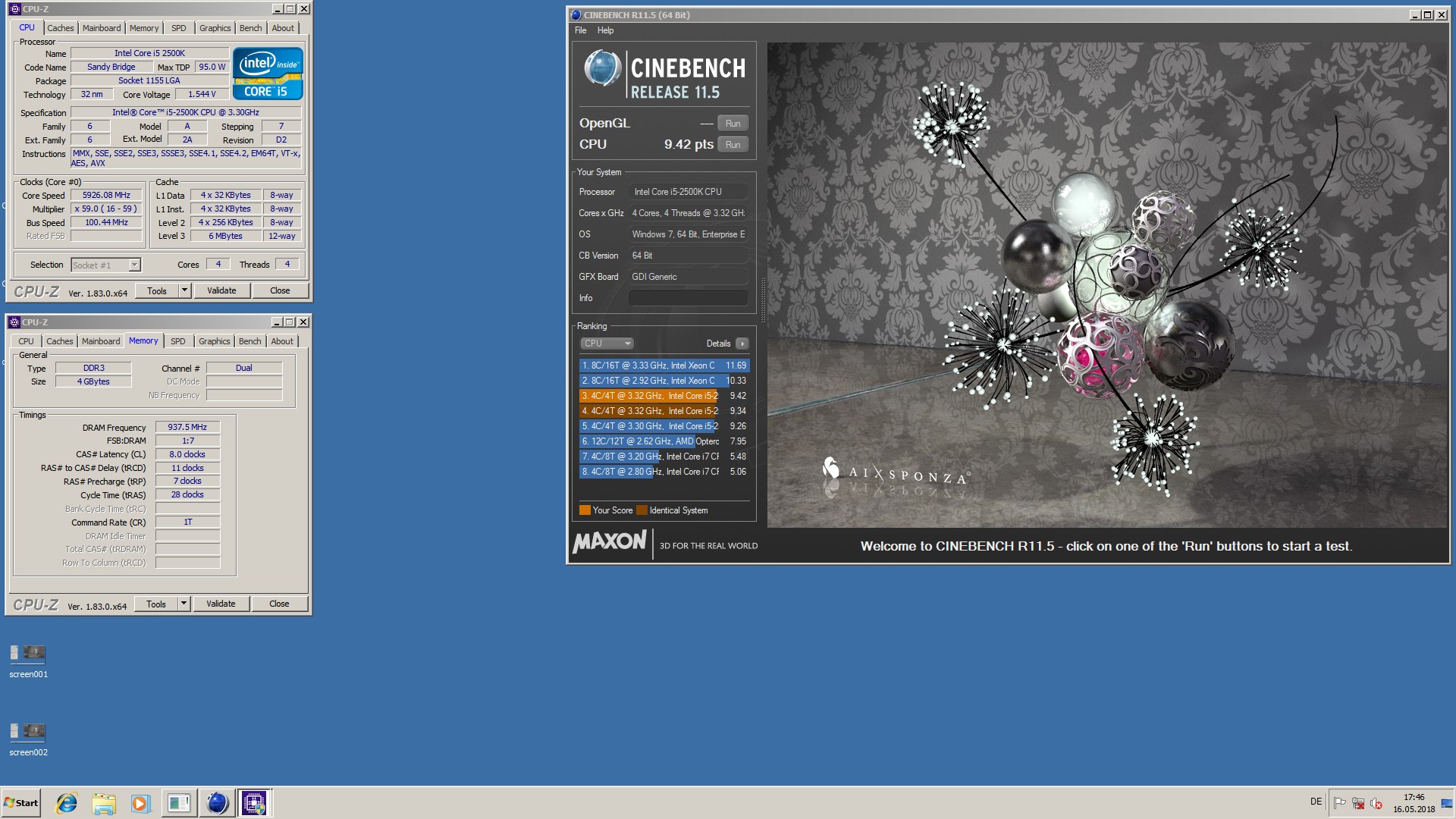
Task: Open taskbar application with window icon
Action: pos(179,803)
